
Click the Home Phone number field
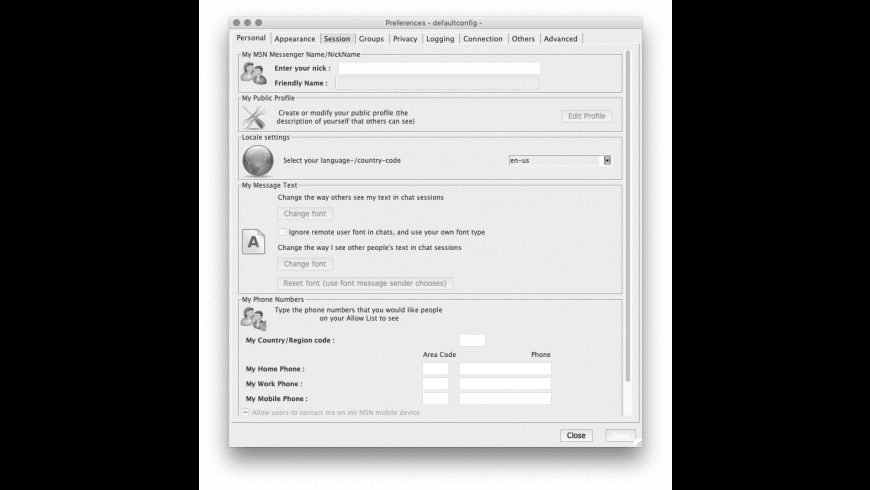click(x=505, y=369)
